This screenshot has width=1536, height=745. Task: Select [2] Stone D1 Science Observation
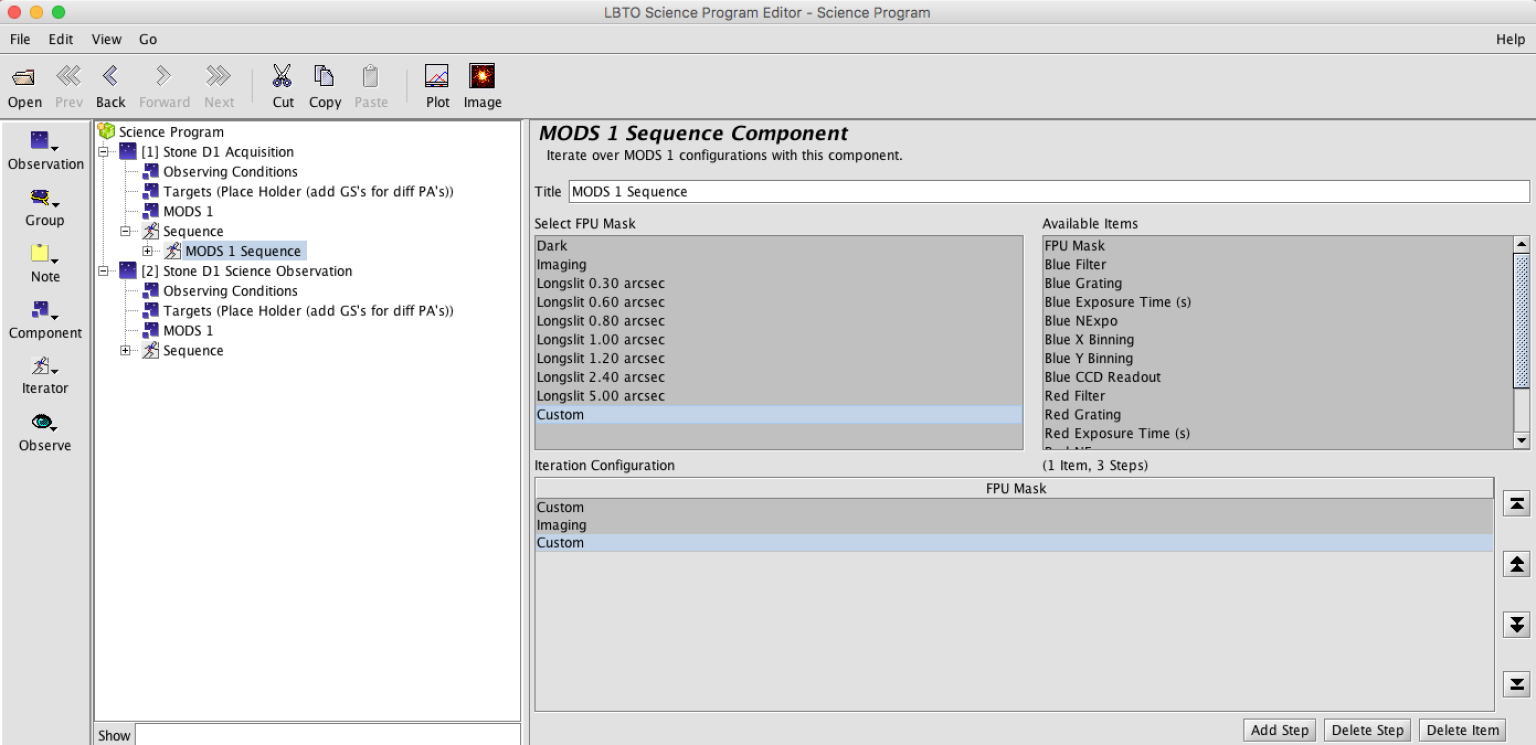246,271
